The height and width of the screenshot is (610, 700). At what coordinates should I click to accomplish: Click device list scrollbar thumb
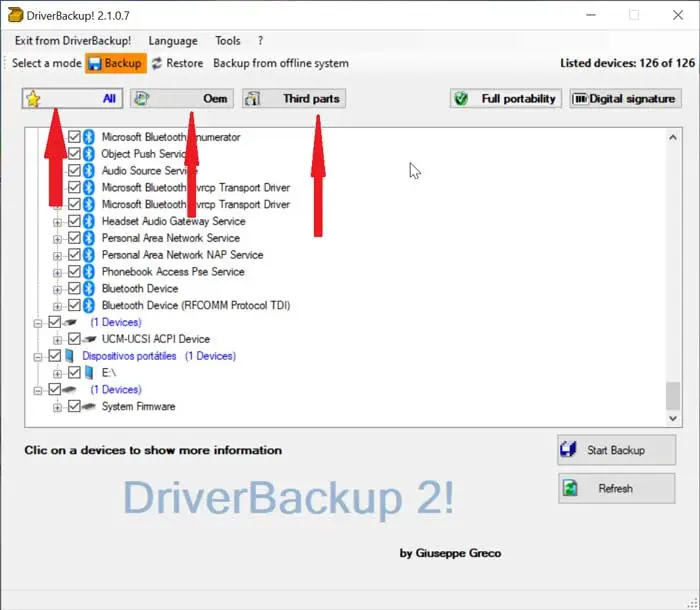(673, 396)
